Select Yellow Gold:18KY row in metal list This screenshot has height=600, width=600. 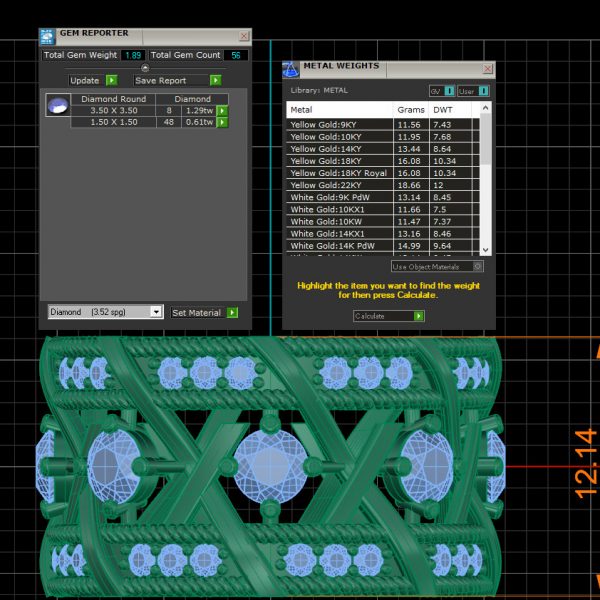341,161
